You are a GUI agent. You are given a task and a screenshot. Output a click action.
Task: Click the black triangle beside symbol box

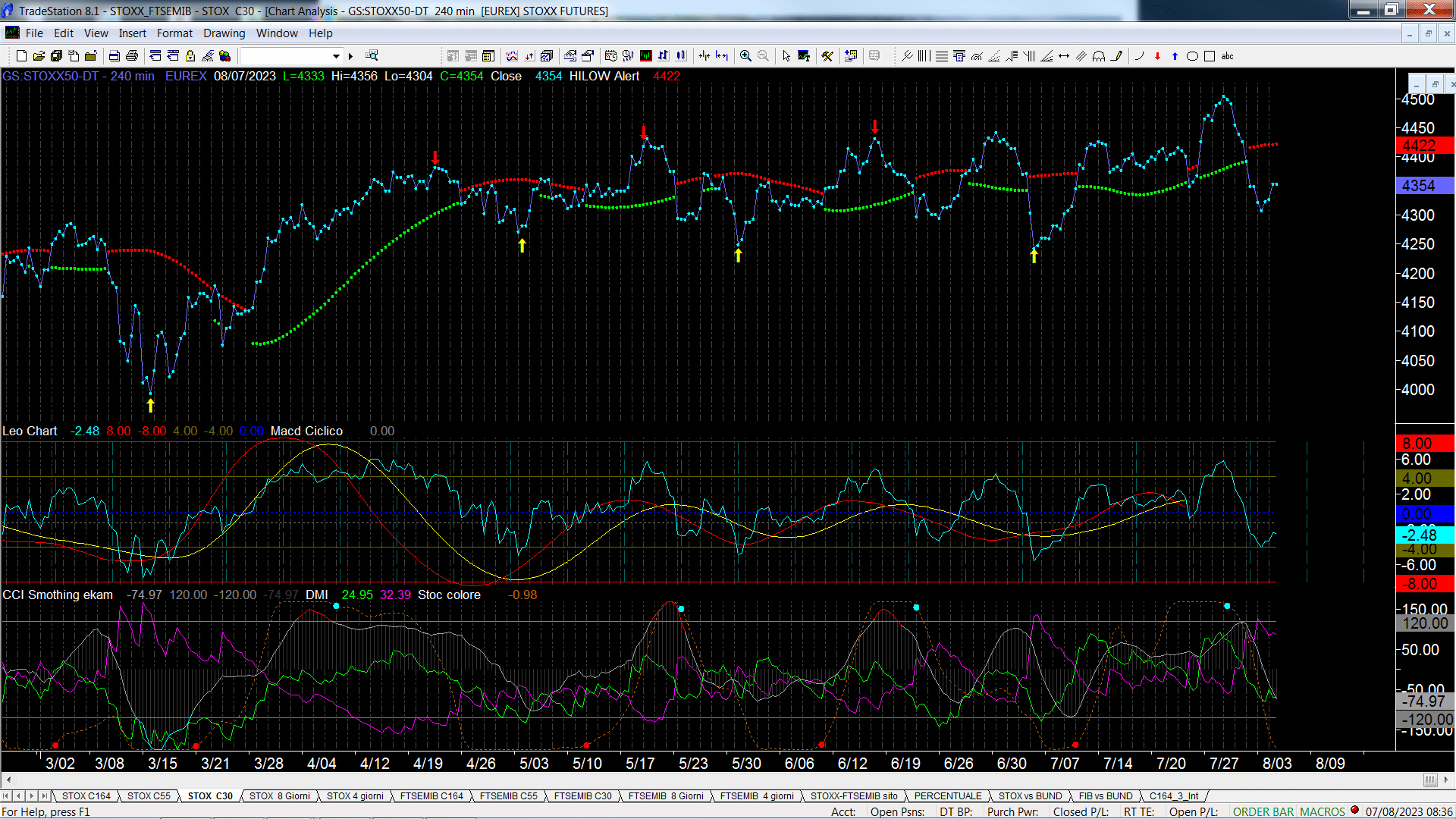coord(350,56)
